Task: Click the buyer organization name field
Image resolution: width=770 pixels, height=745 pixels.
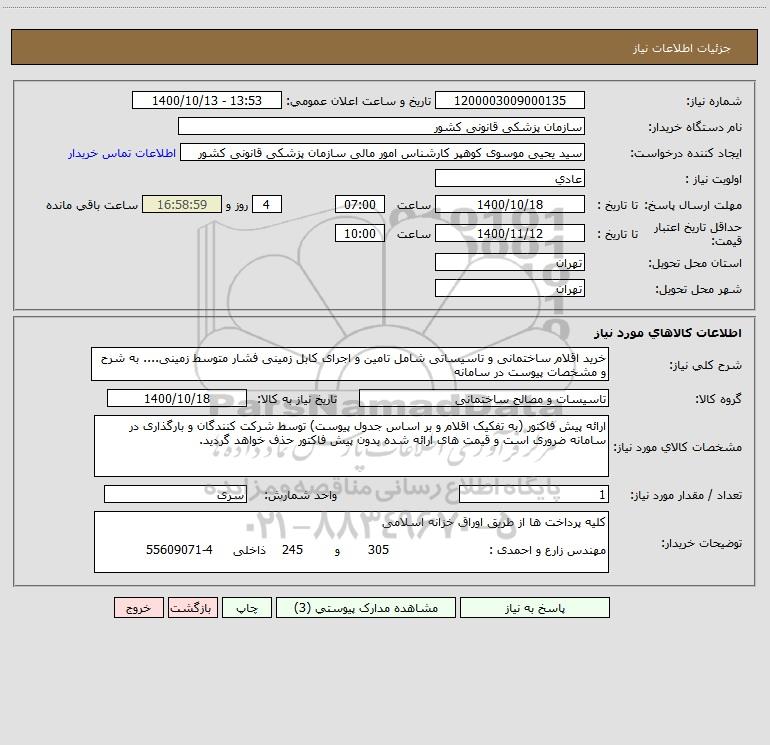Action: click(381, 126)
